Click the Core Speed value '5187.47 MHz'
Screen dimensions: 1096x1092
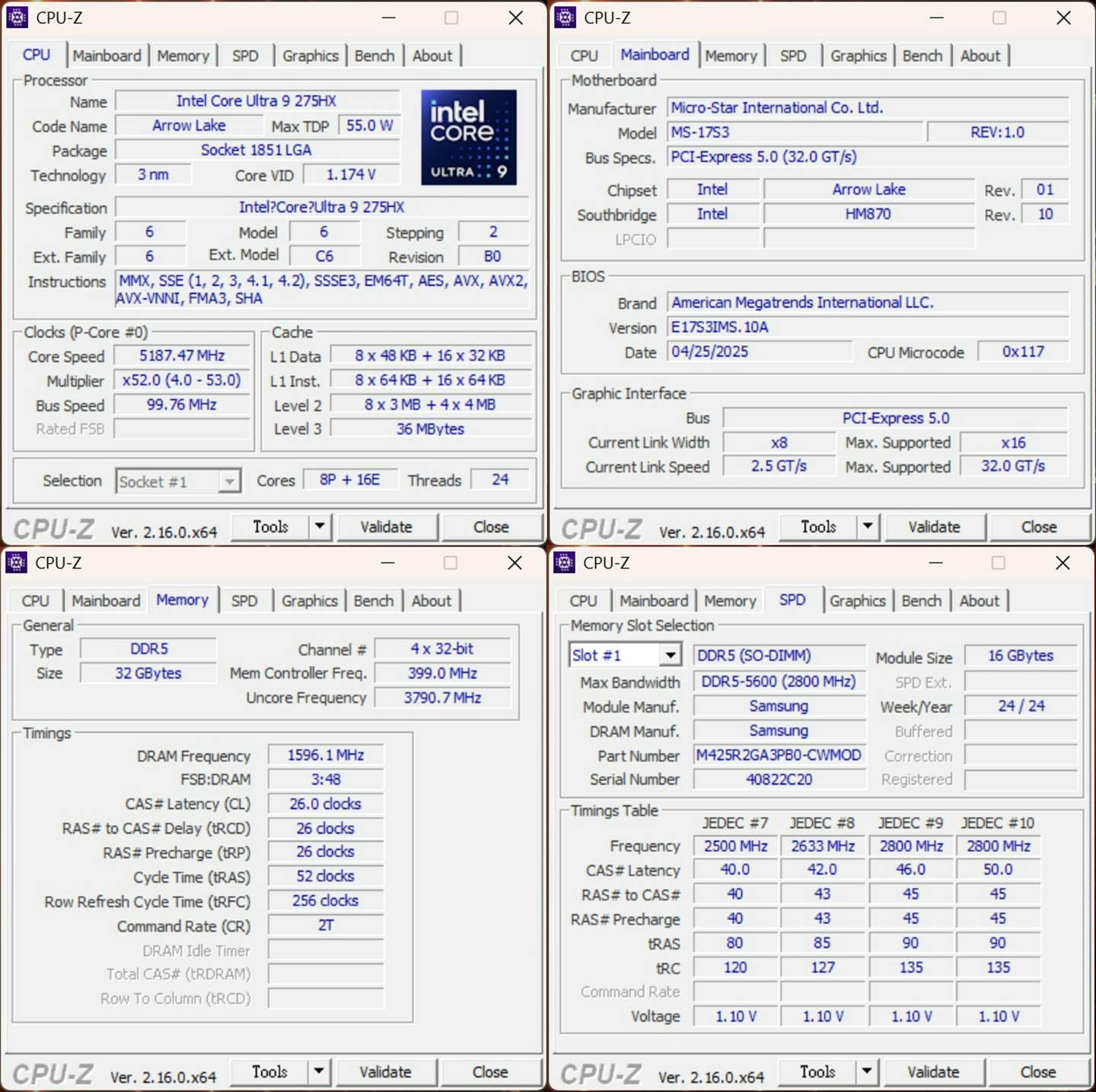pyautogui.click(x=182, y=355)
